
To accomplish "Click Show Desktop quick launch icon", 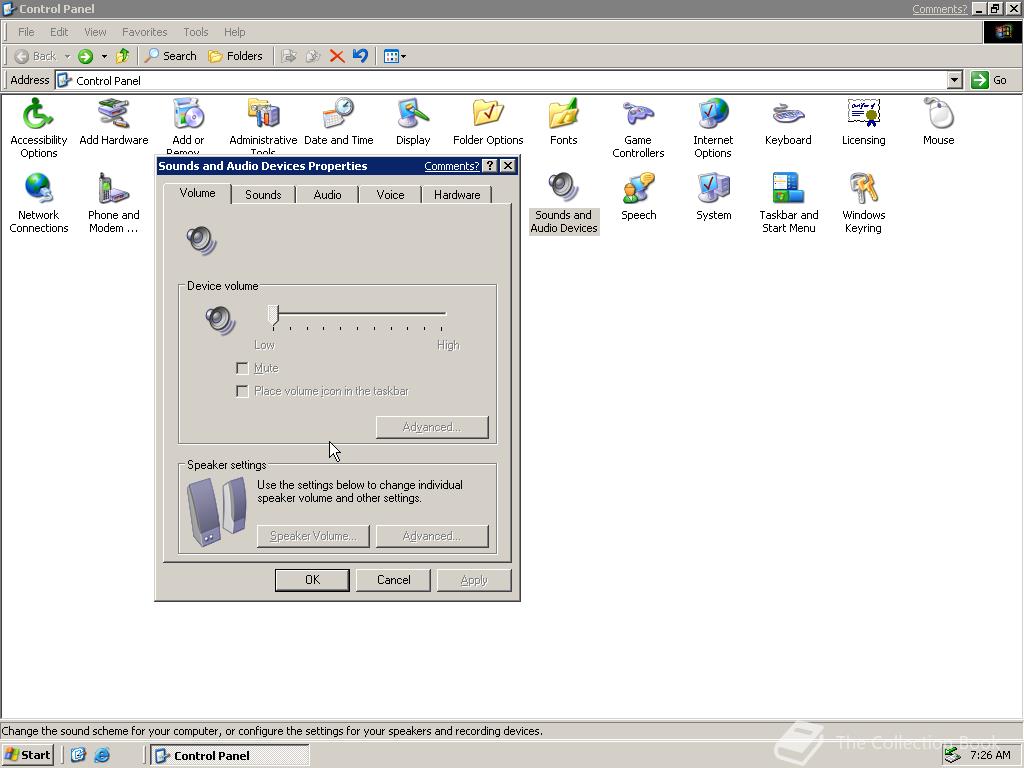I will coord(78,755).
